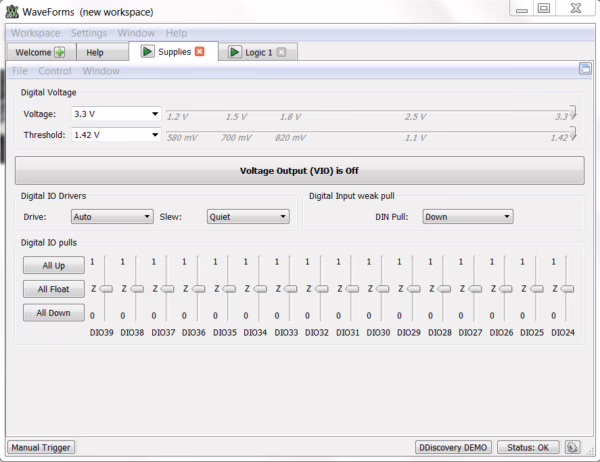Click the WaveForms app icon in title bar
This screenshot has height=462, width=600.
click(x=12, y=10)
